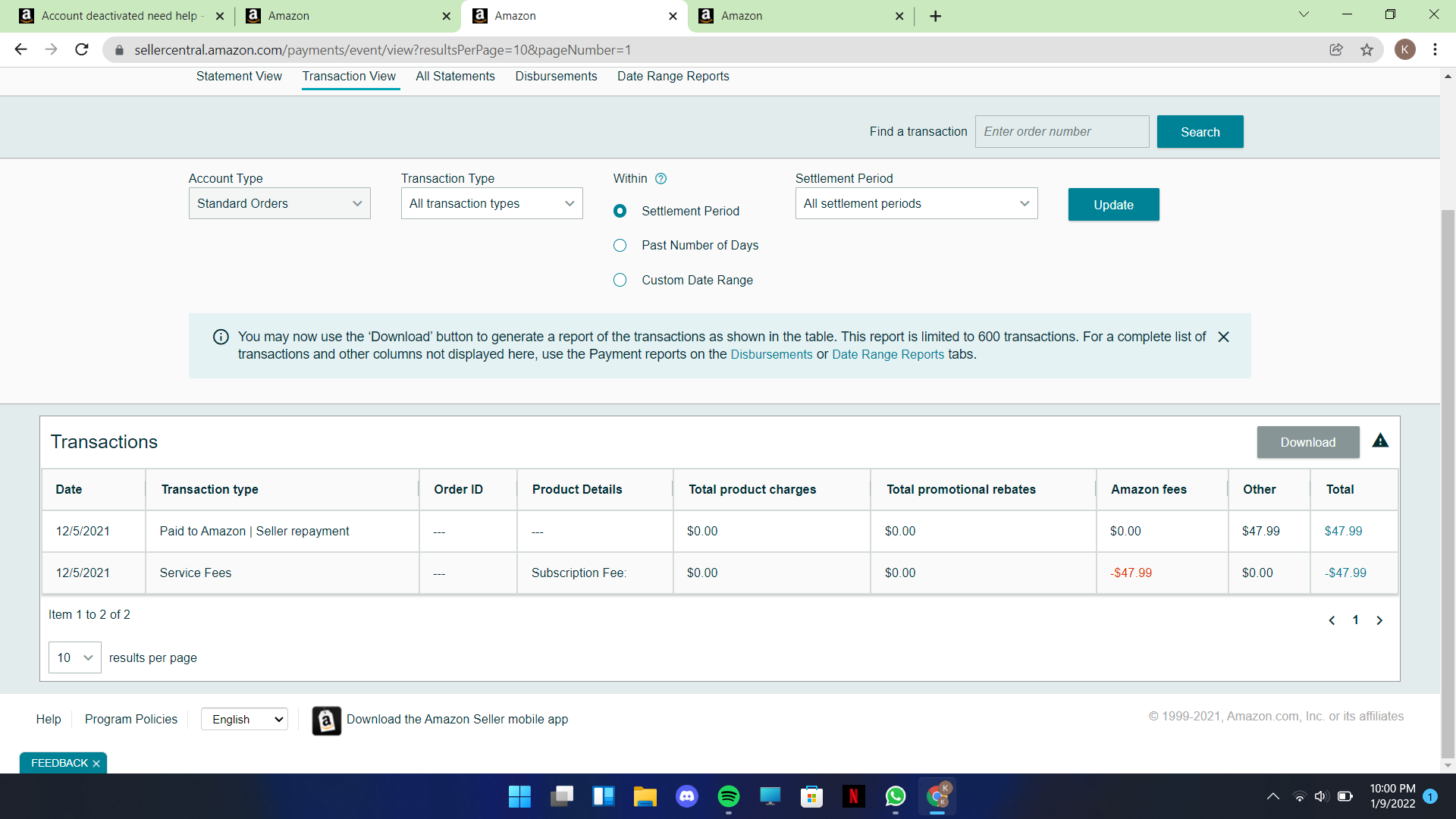The height and width of the screenshot is (819, 1456).
Task: Click page number 1 in pagination
Action: 1355,620
